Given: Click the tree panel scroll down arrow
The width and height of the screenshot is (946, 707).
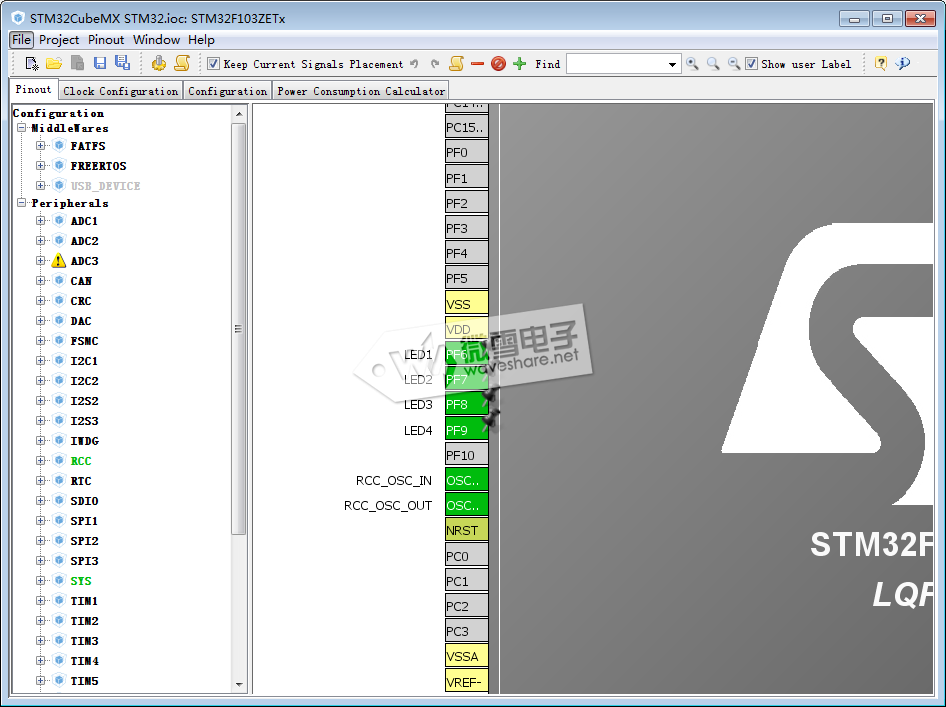Looking at the screenshot, I should [x=239, y=685].
